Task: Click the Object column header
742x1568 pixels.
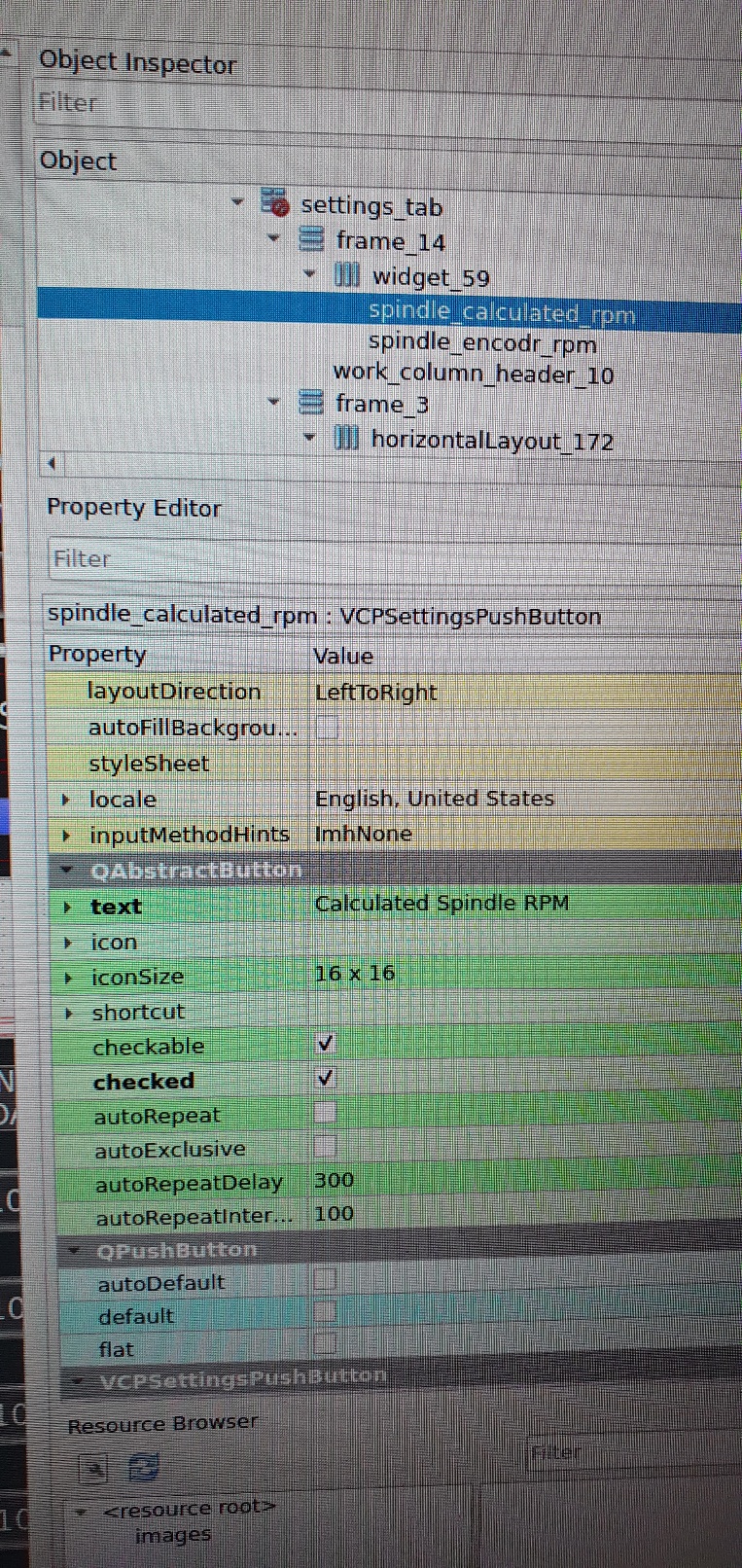Action: click(78, 160)
